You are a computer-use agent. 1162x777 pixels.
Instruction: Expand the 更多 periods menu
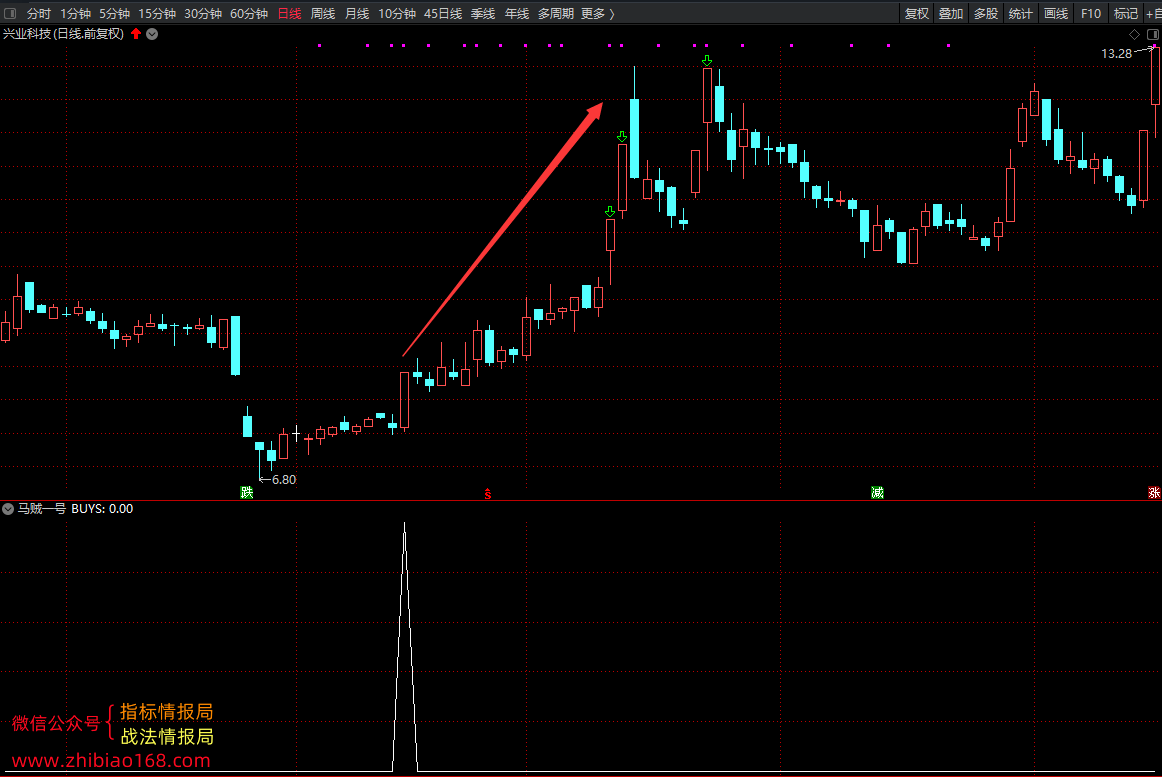click(x=598, y=13)
